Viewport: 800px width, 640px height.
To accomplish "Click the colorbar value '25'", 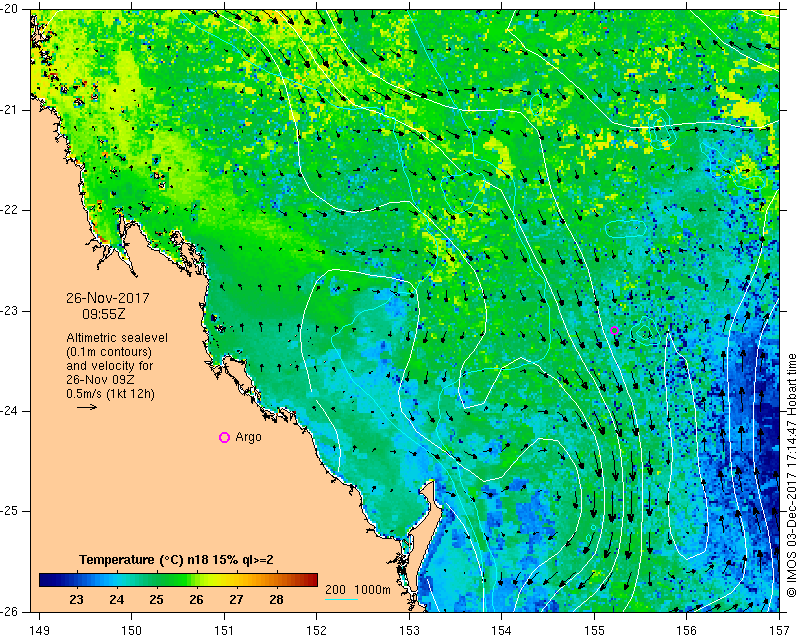I will tap(156, 599).
